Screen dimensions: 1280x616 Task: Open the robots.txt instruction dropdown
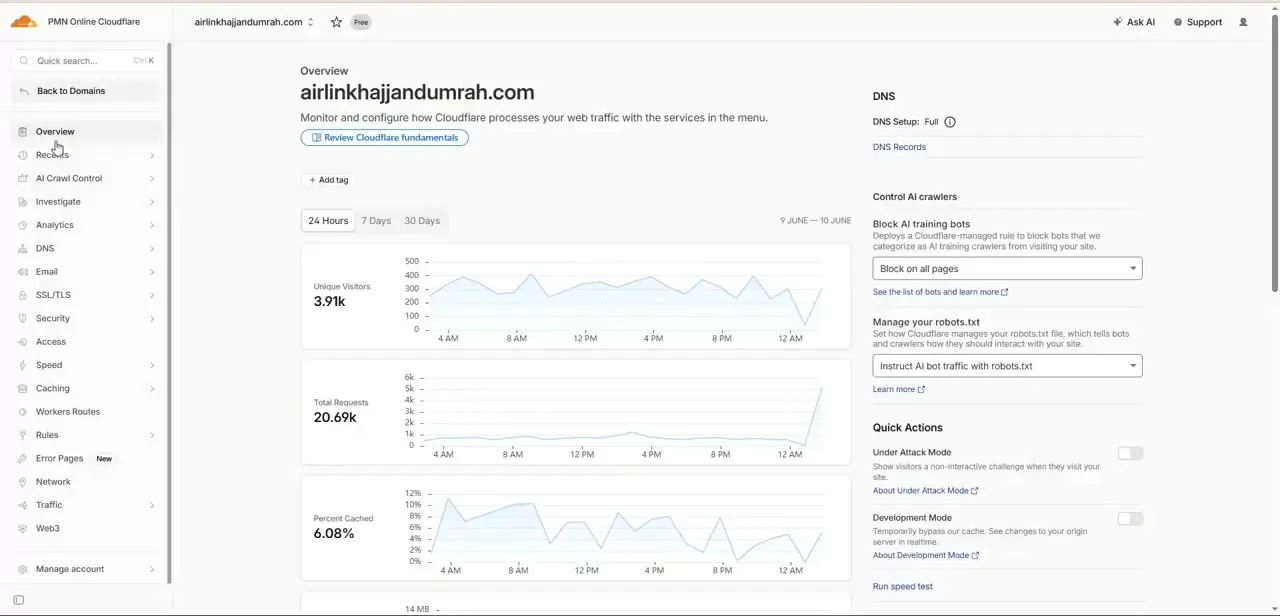pyautogui.click(x=1007, y=366)
